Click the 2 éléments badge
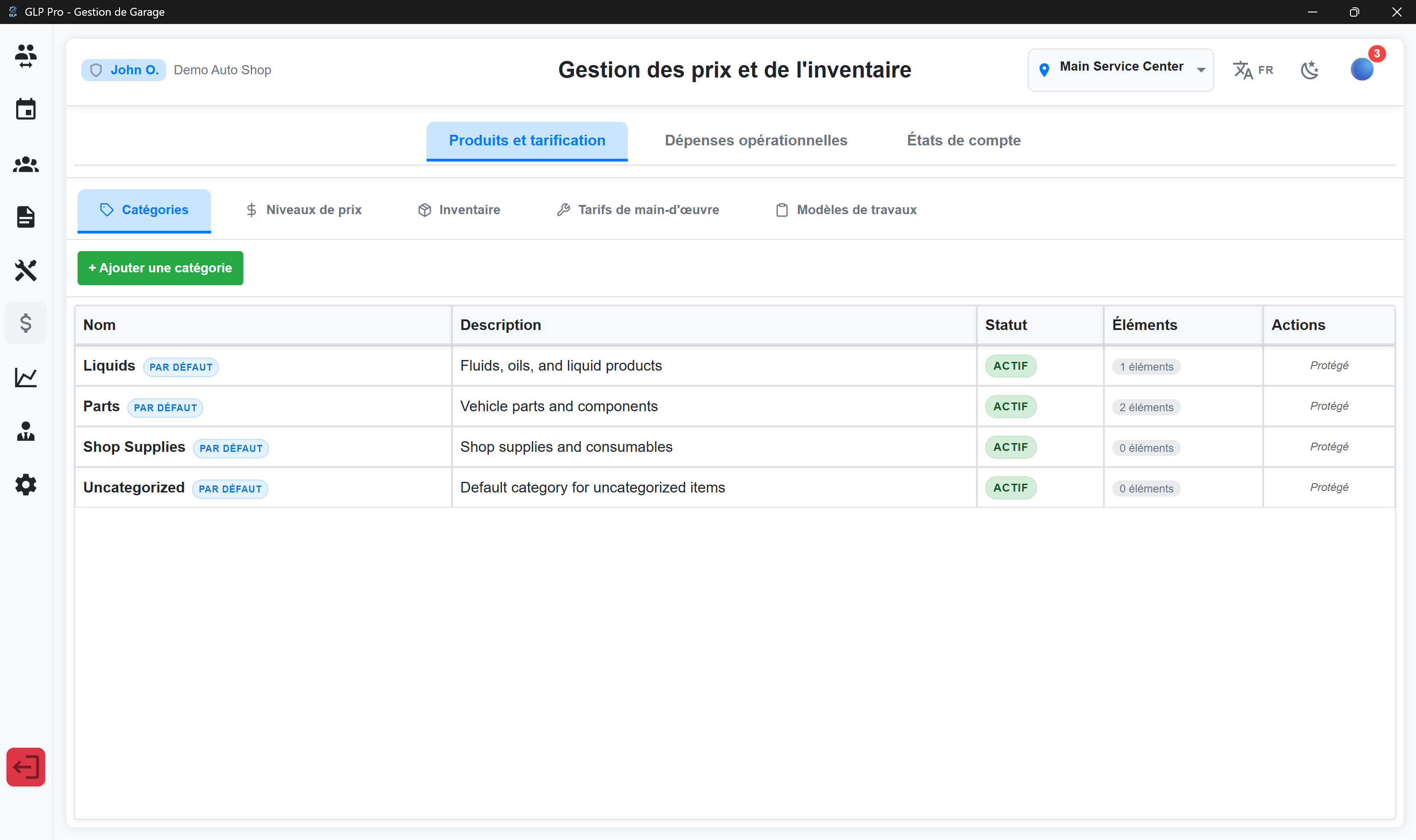 click(1146, 408)
